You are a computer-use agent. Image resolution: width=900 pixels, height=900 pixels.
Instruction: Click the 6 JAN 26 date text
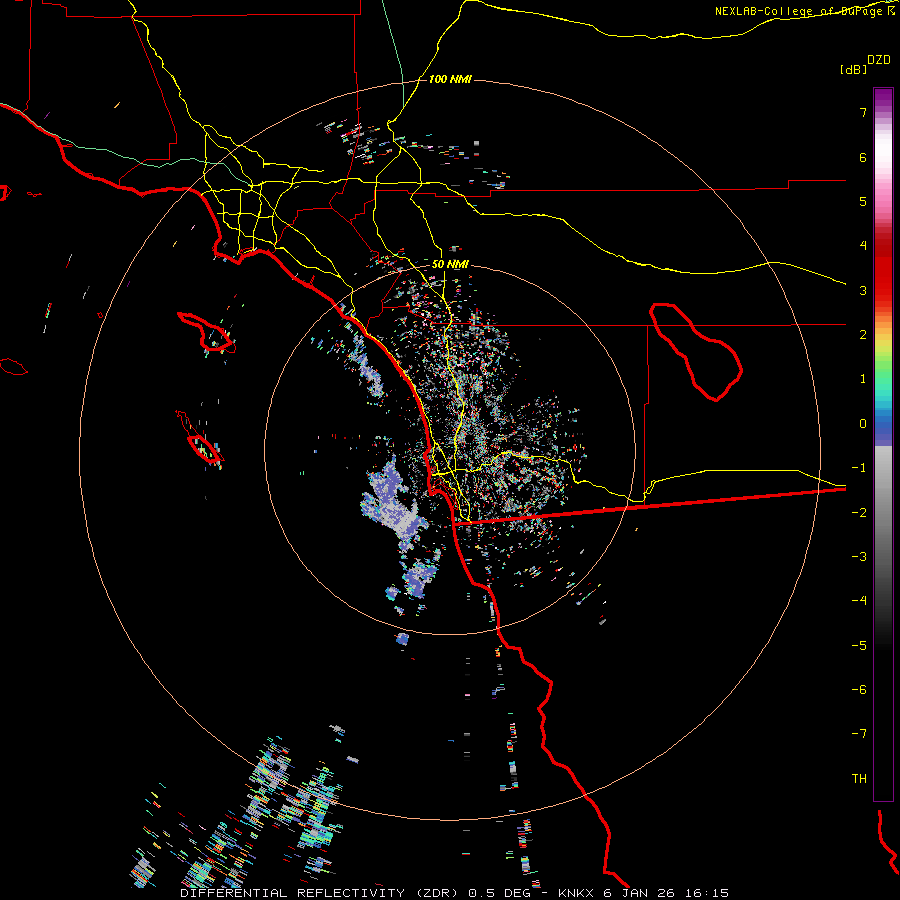click(x=638, y=893)
